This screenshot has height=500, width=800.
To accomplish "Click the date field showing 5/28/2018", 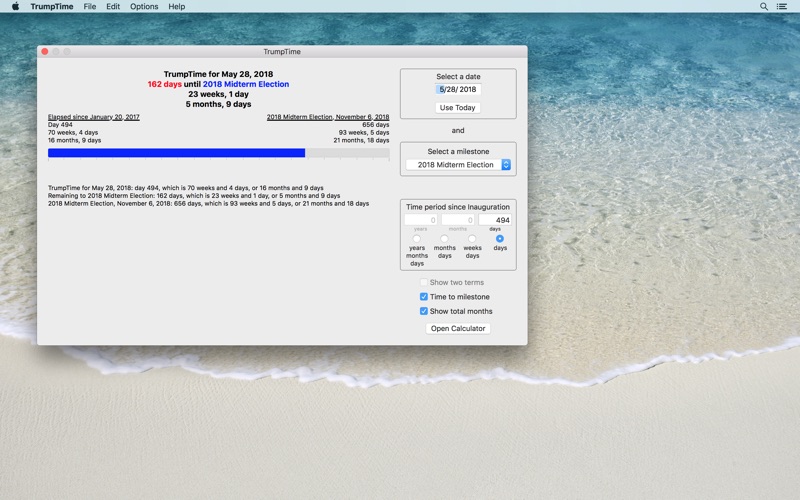I will [458, 89].
